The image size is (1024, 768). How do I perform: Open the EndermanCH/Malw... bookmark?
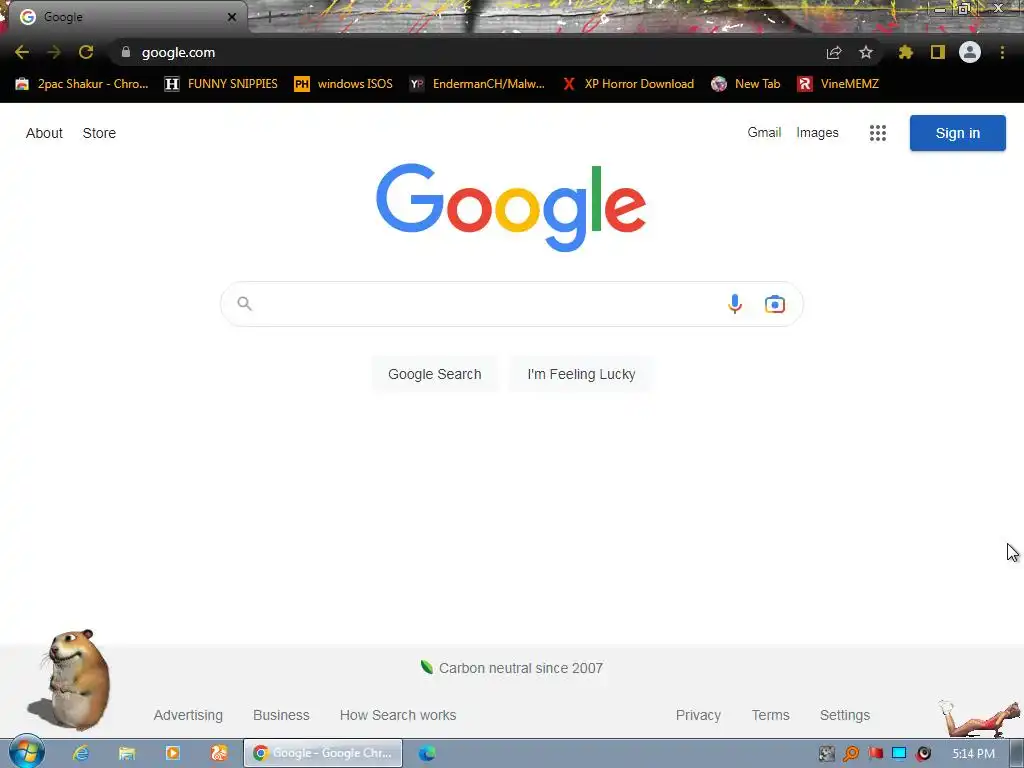[x=477, y=84]
